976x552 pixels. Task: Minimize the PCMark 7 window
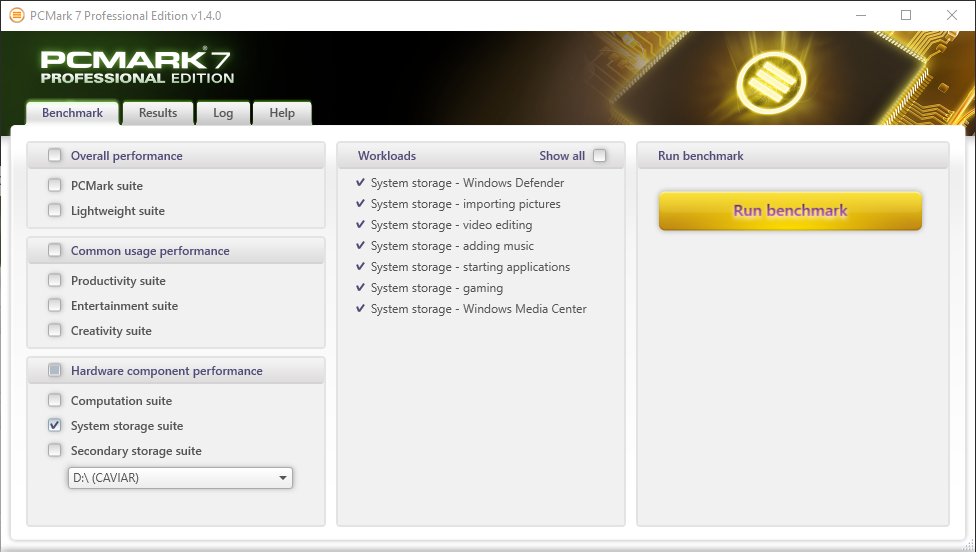[860, 15]
